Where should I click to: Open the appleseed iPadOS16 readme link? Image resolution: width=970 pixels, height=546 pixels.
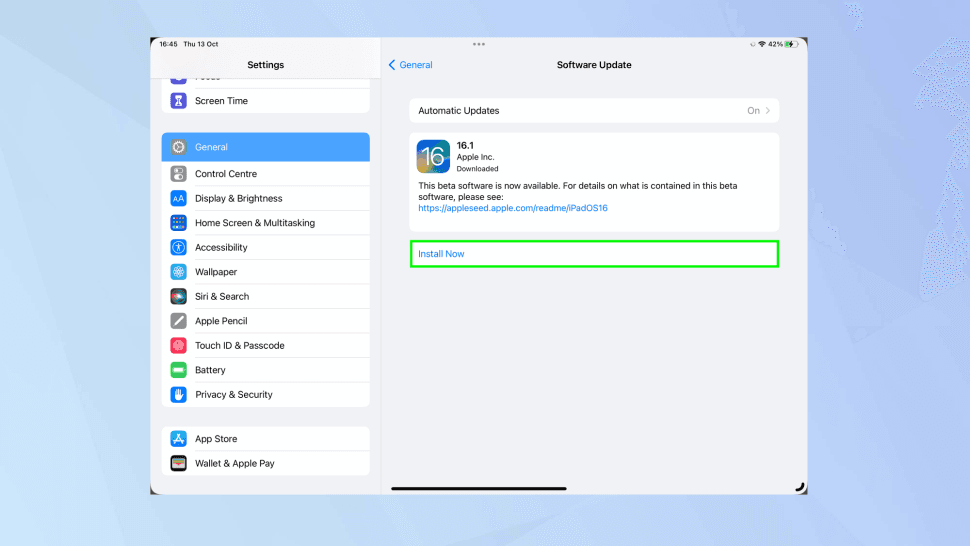pos(513,208)
